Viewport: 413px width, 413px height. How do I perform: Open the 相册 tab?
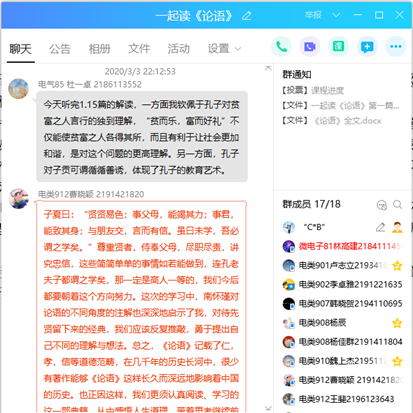100,49
